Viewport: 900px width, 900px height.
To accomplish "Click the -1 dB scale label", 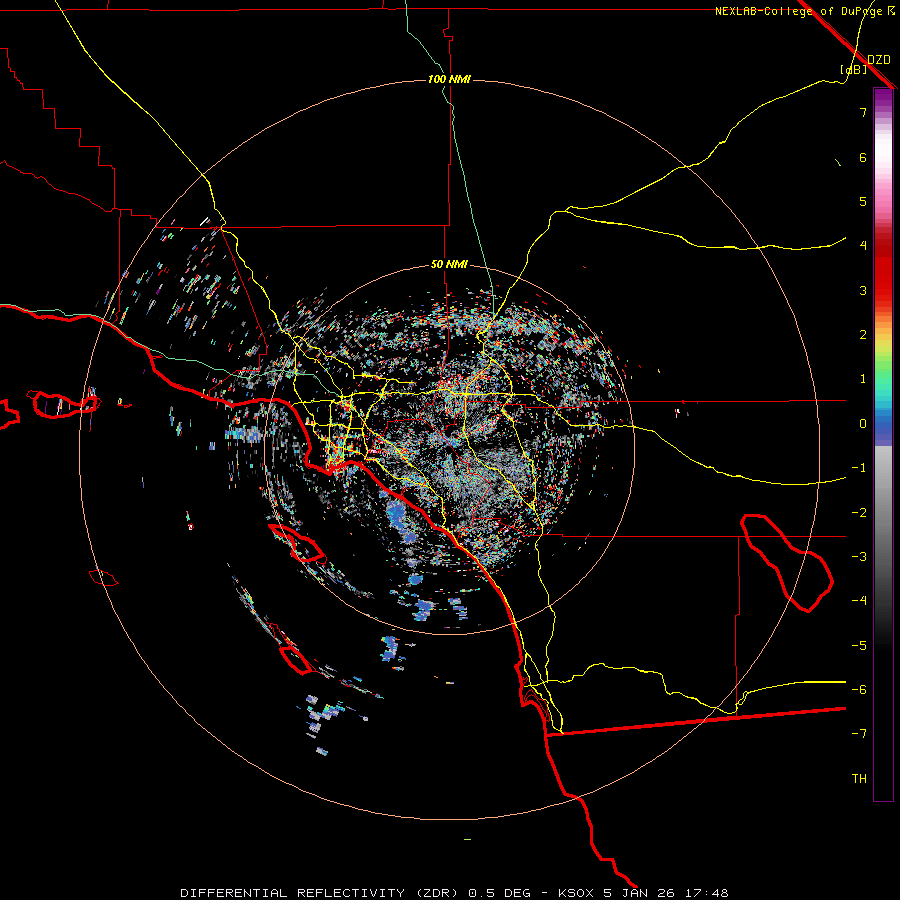I will pyautogui.click(x=859, y=468).
